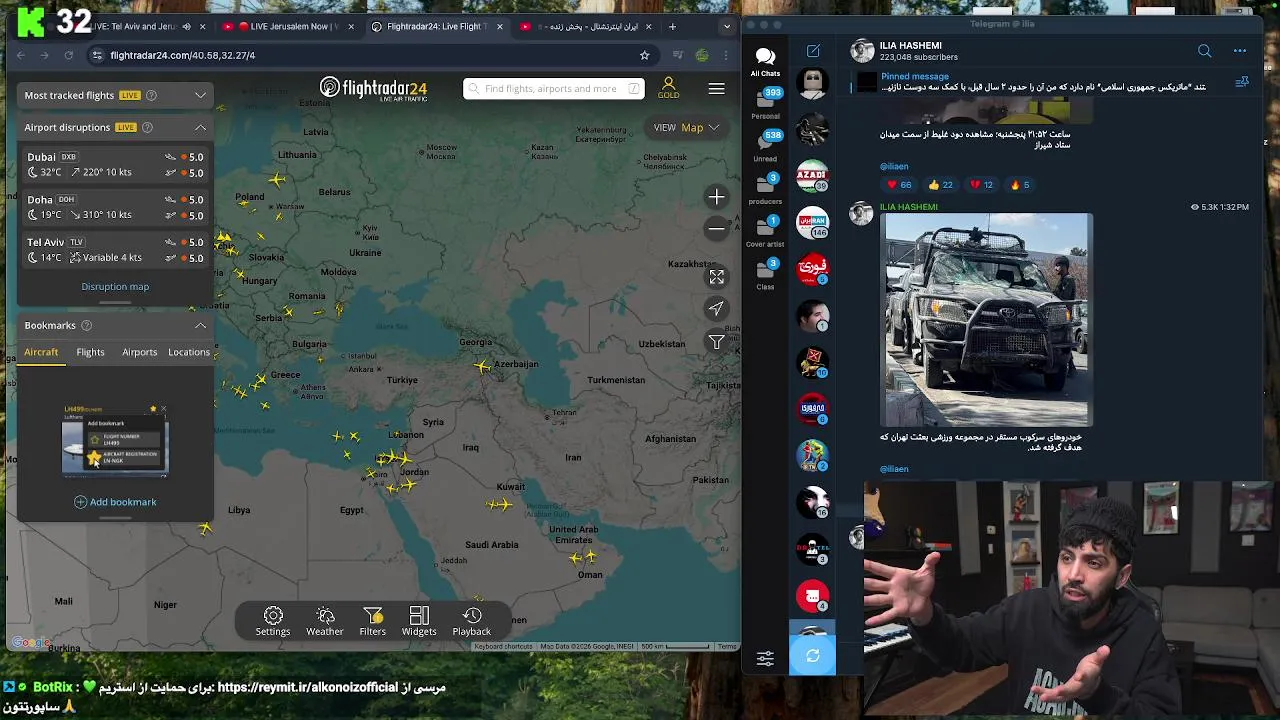Switch to the Locations bookmarks tab
Viewport: 1280px width, 720px height.
[189, 352]
